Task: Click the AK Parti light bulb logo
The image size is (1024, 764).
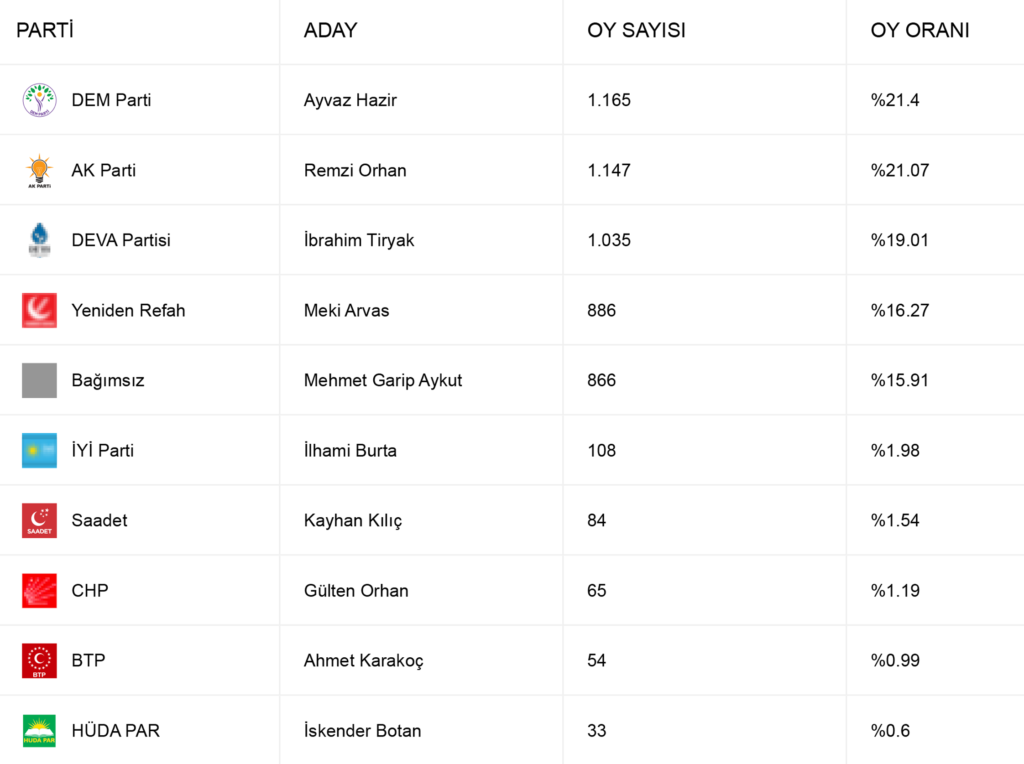Action: [x=40, y=171]
